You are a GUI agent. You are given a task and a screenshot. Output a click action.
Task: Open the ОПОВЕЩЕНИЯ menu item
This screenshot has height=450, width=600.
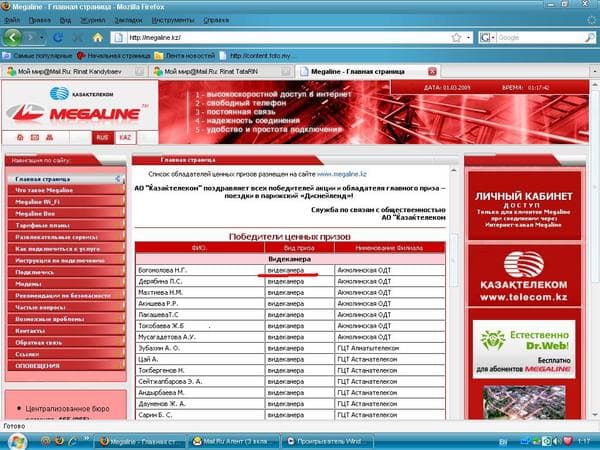[x=66, y=366]
